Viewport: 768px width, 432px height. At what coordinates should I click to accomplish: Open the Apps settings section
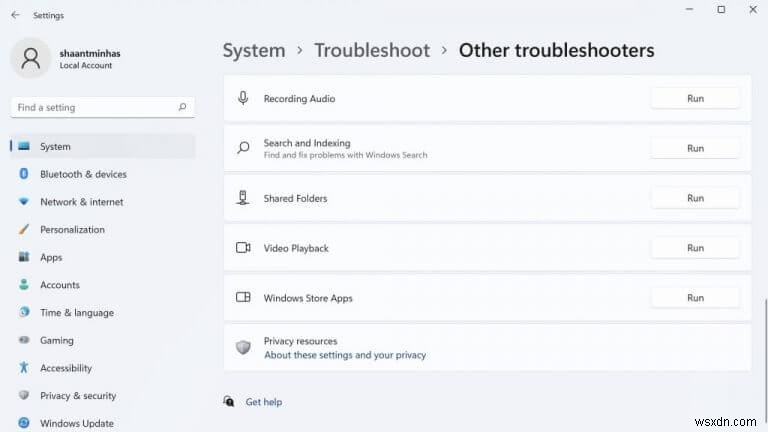point(51,257)
